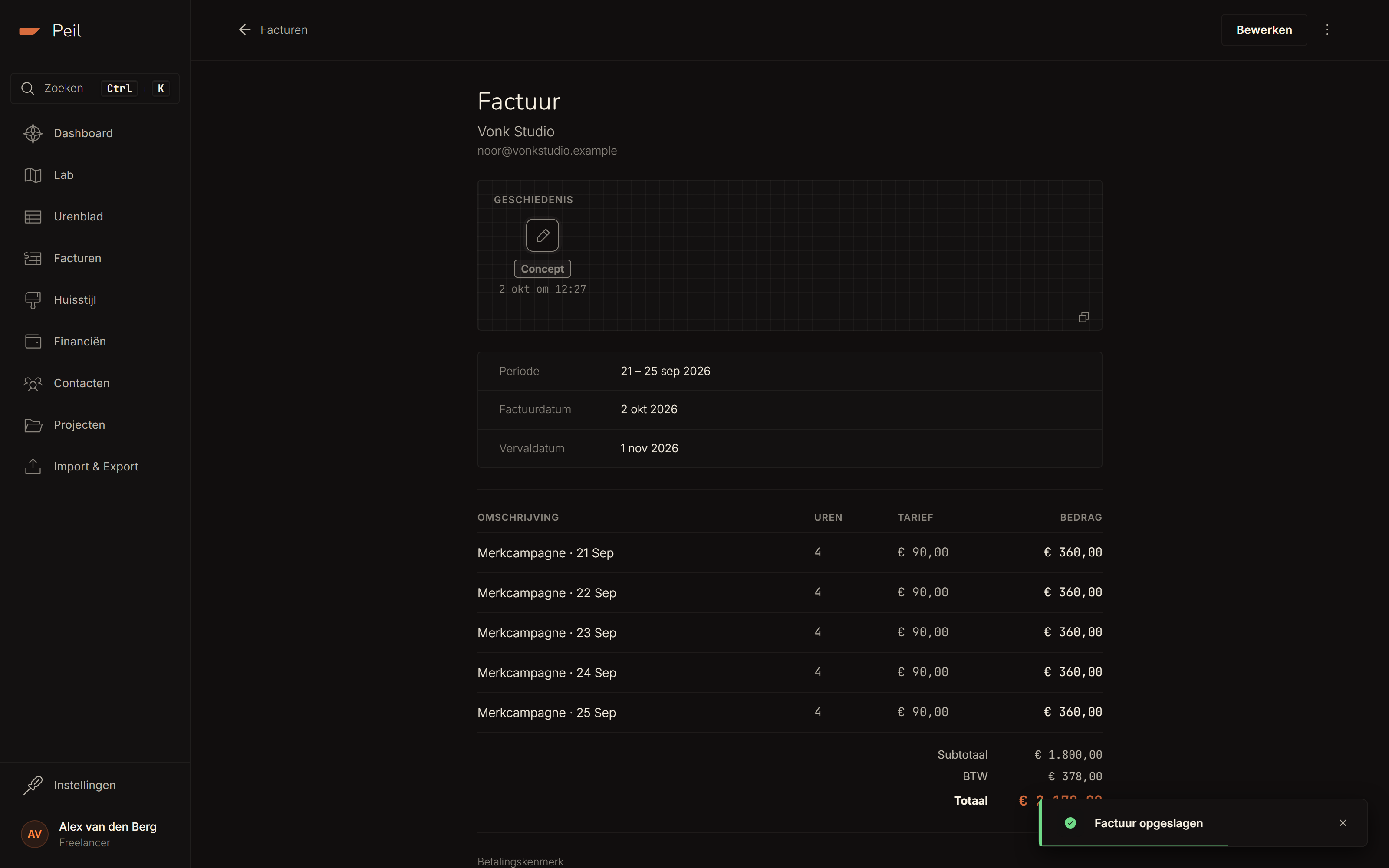Select the Lab map icon
1389x868 pixels.
tap(33, 175)
